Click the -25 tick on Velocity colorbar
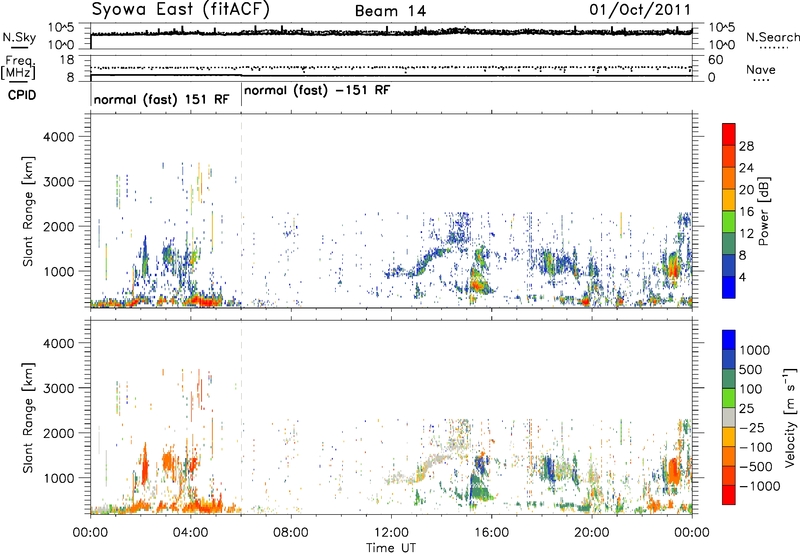800x554 pixels. click(752, 428)
